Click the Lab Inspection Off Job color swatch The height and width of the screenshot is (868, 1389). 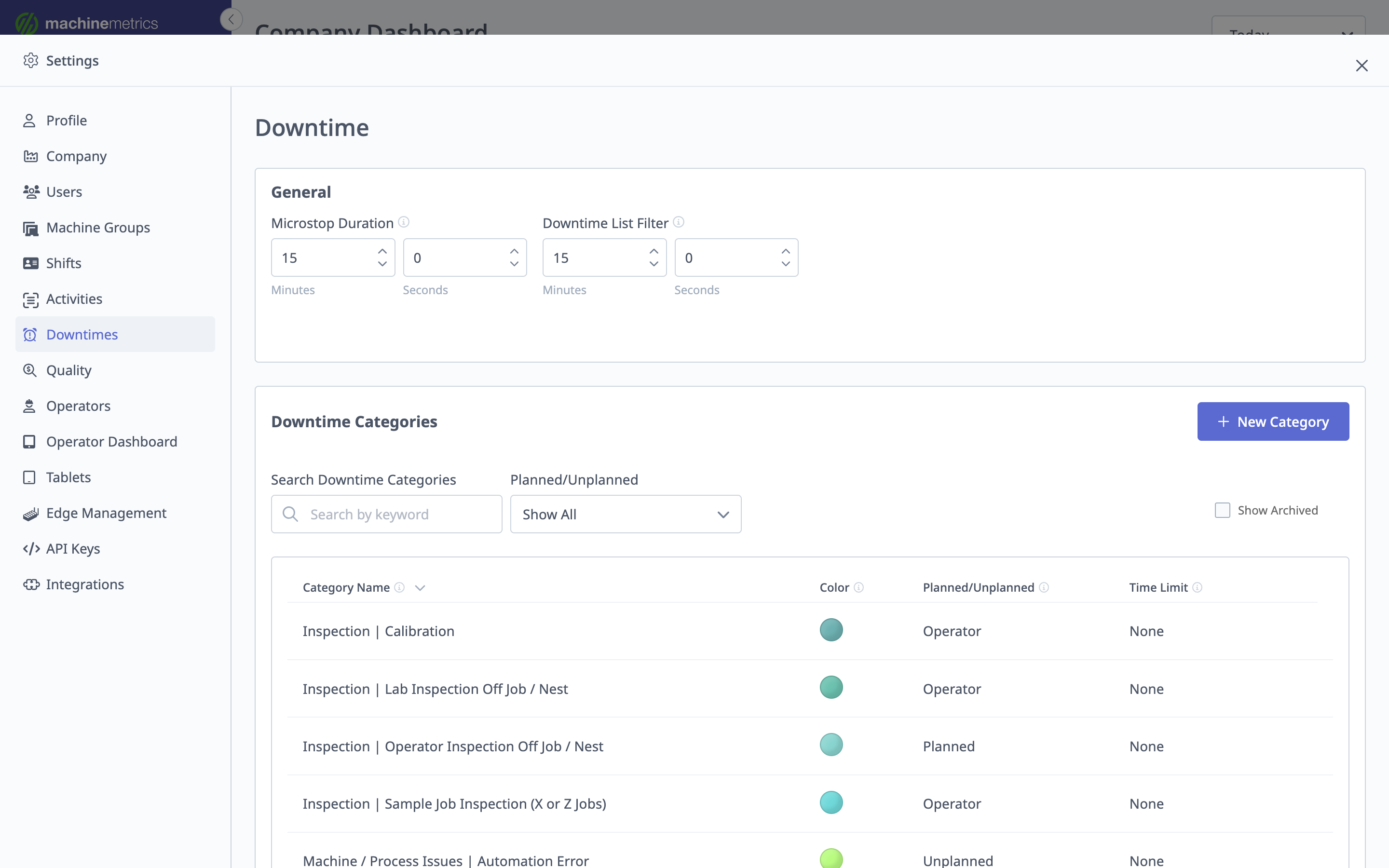[831, 687]
